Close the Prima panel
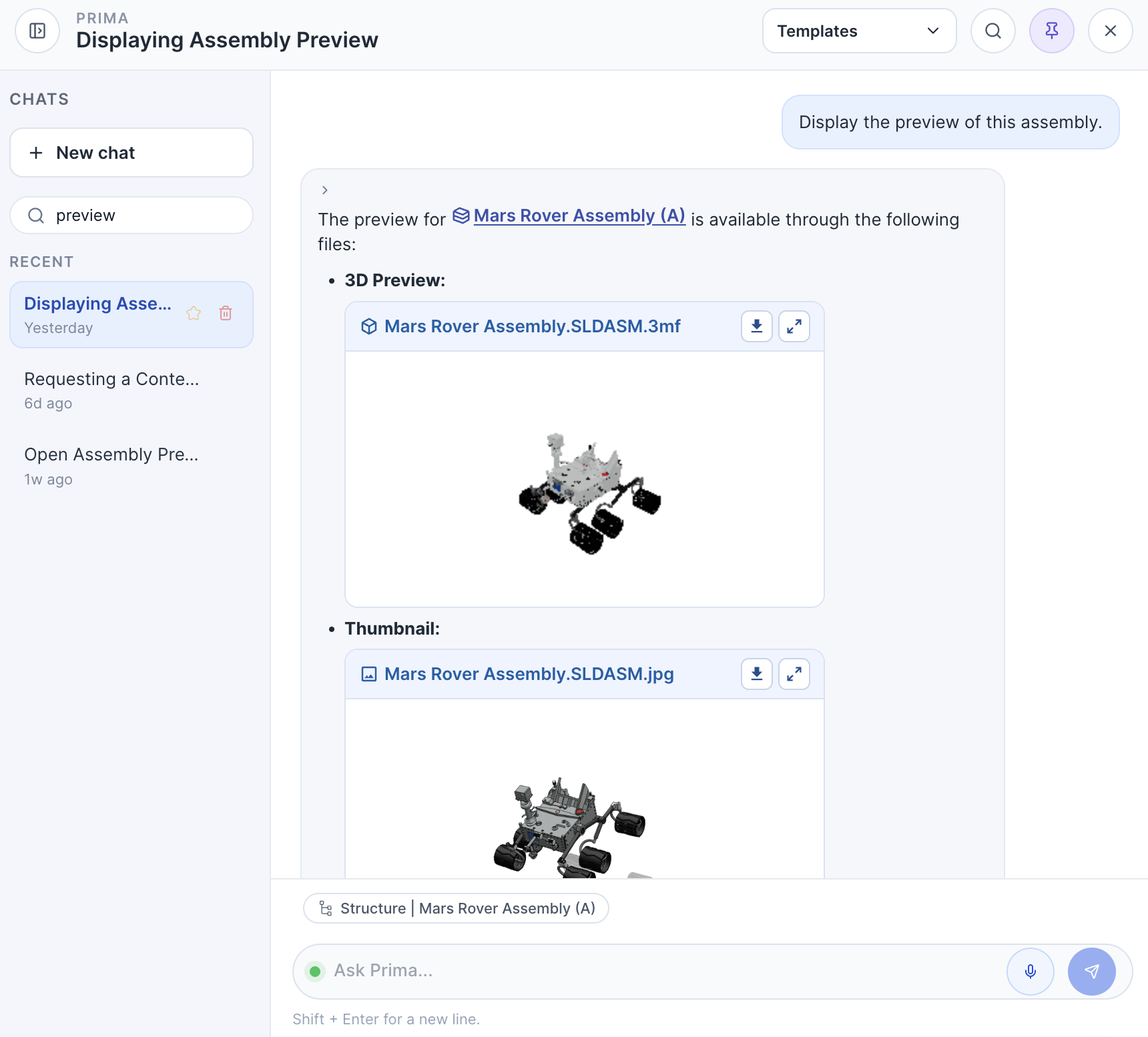Viewport: 1148px width, 1037px height. point(1110,31)
